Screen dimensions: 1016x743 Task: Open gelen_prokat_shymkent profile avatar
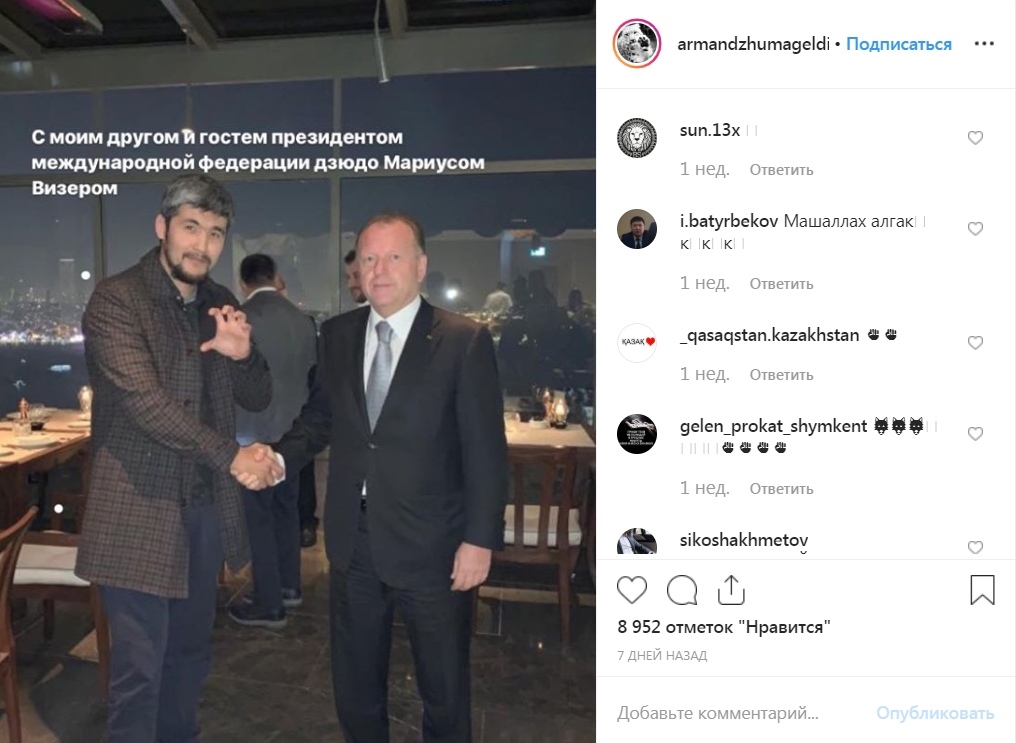pyautogui.click(x=637, y=434)
